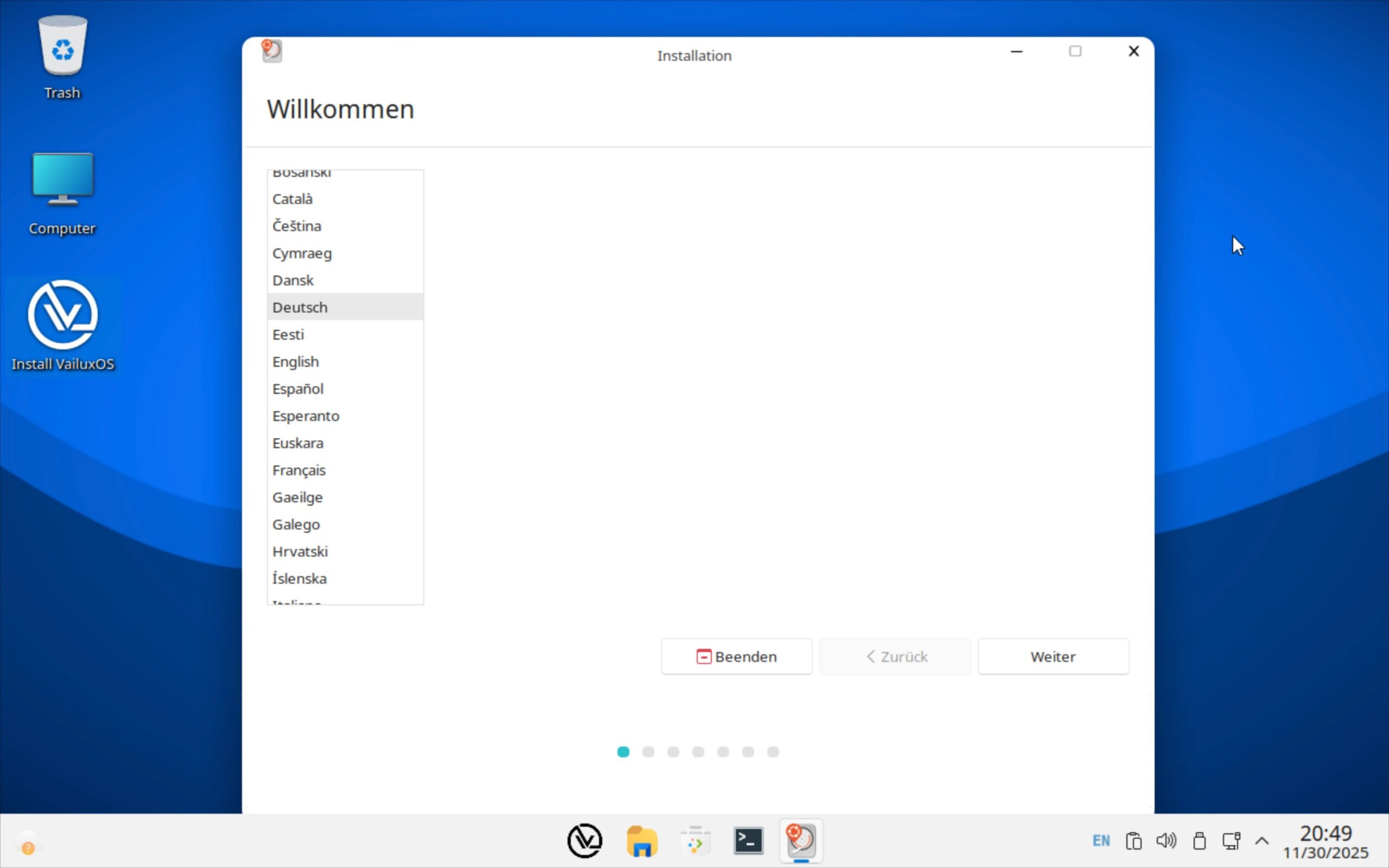Open the clock and date panel
Screen dimensions: 1389x868
tap(1326, 841)
